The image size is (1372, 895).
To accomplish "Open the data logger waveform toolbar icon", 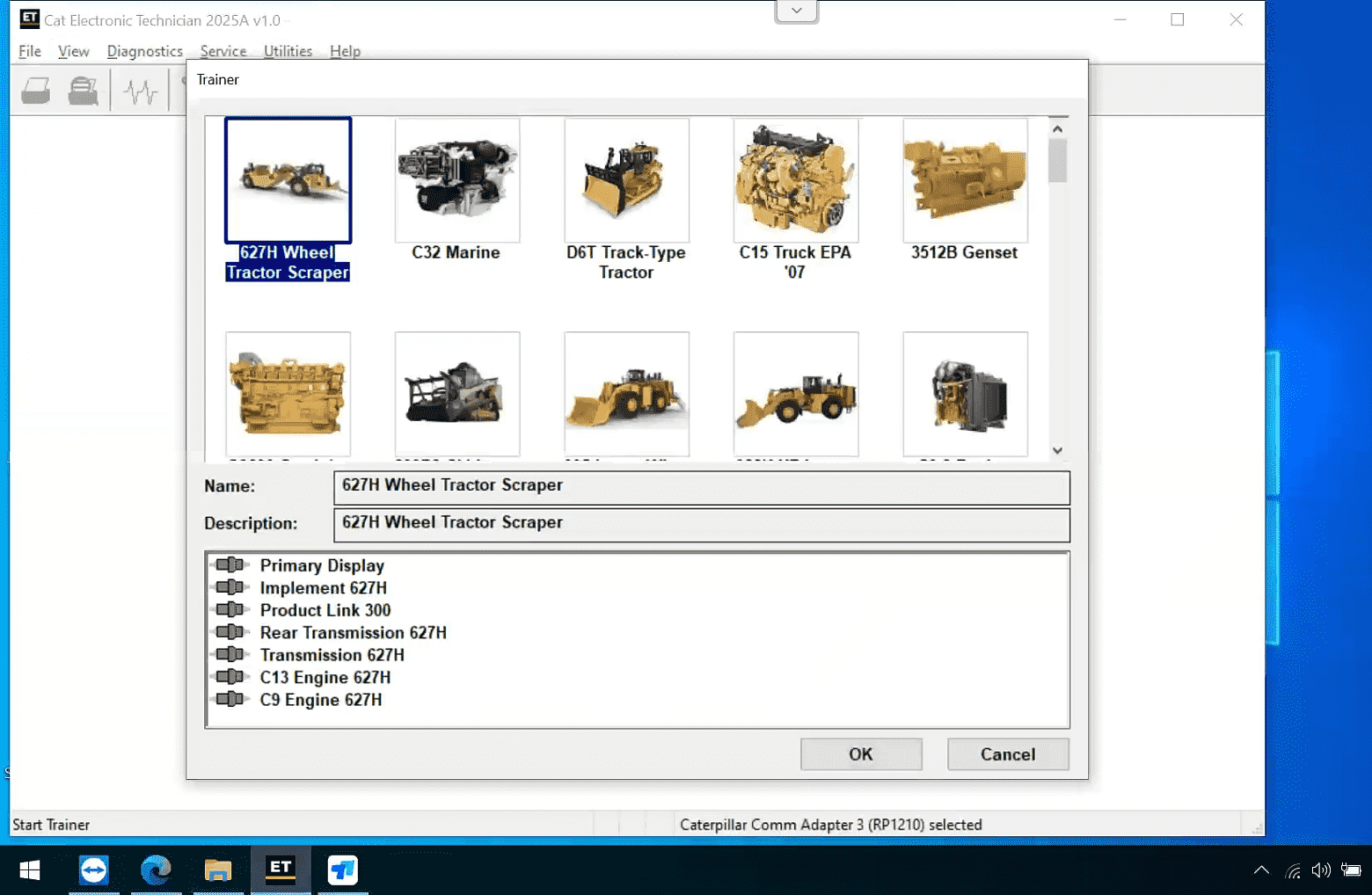I will (140, 89).
